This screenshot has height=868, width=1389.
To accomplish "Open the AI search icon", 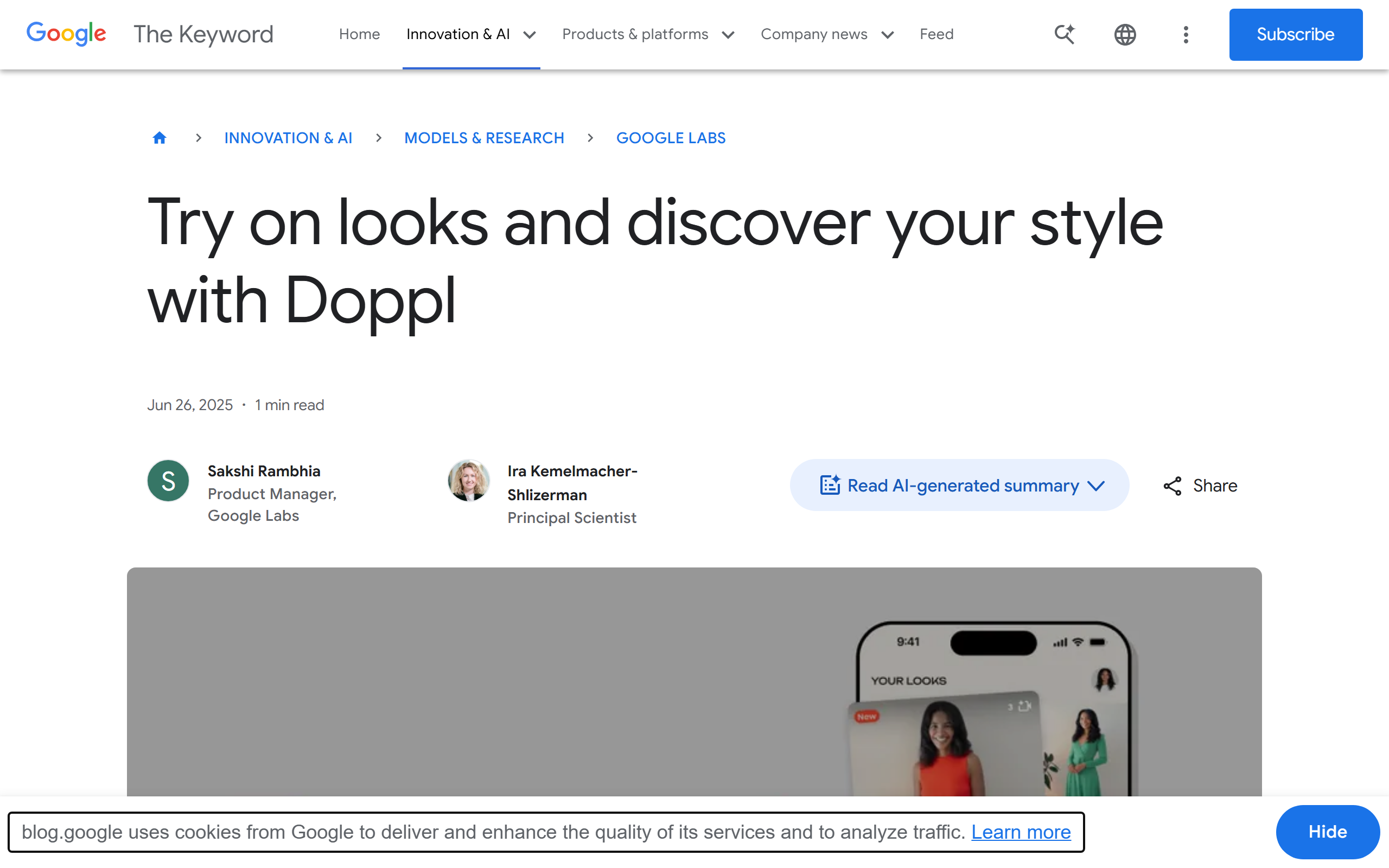I will pyautogui.click(x=1064, y=34).
